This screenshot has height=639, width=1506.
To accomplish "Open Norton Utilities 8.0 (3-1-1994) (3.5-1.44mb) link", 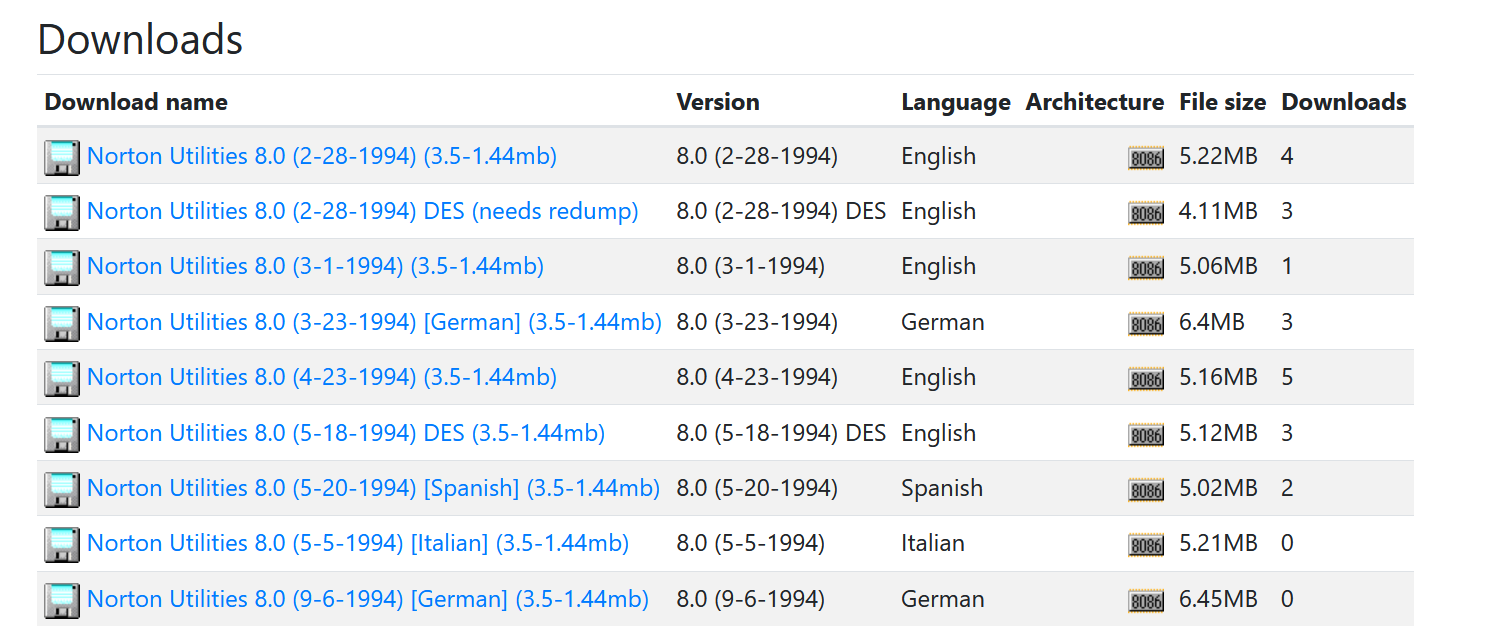I will point(316,266).
